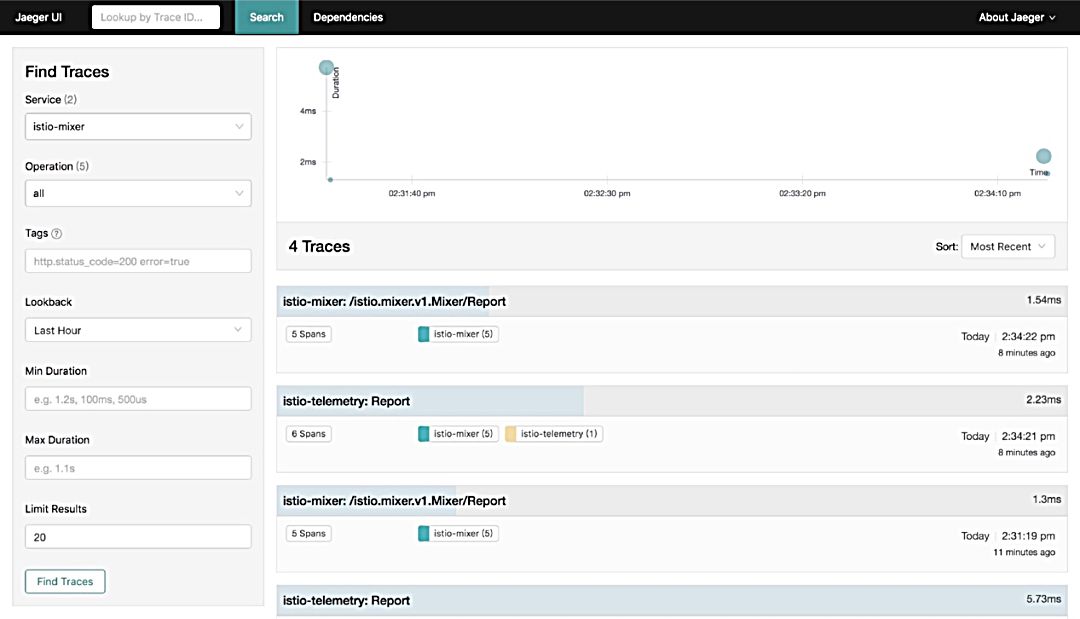Click the 02:33:20 pm axis label
The width and height of the screenshot is (1080, 619).
802,193
